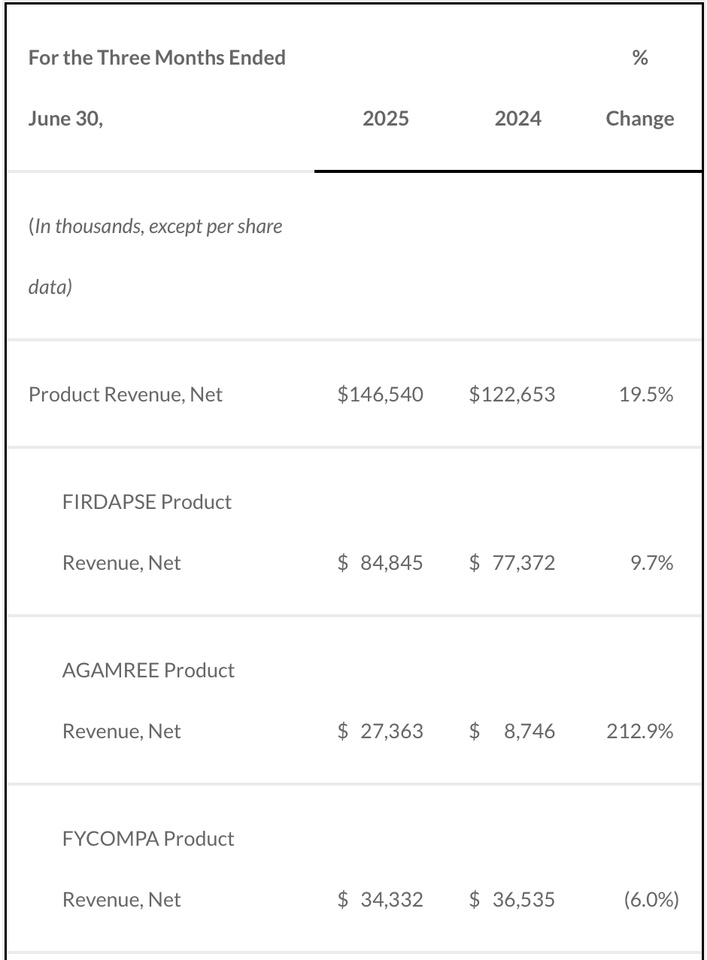The height and width of the screenshot is (960, 707).
Task: Select the $122,653 value cell
Action: [512, 394]
